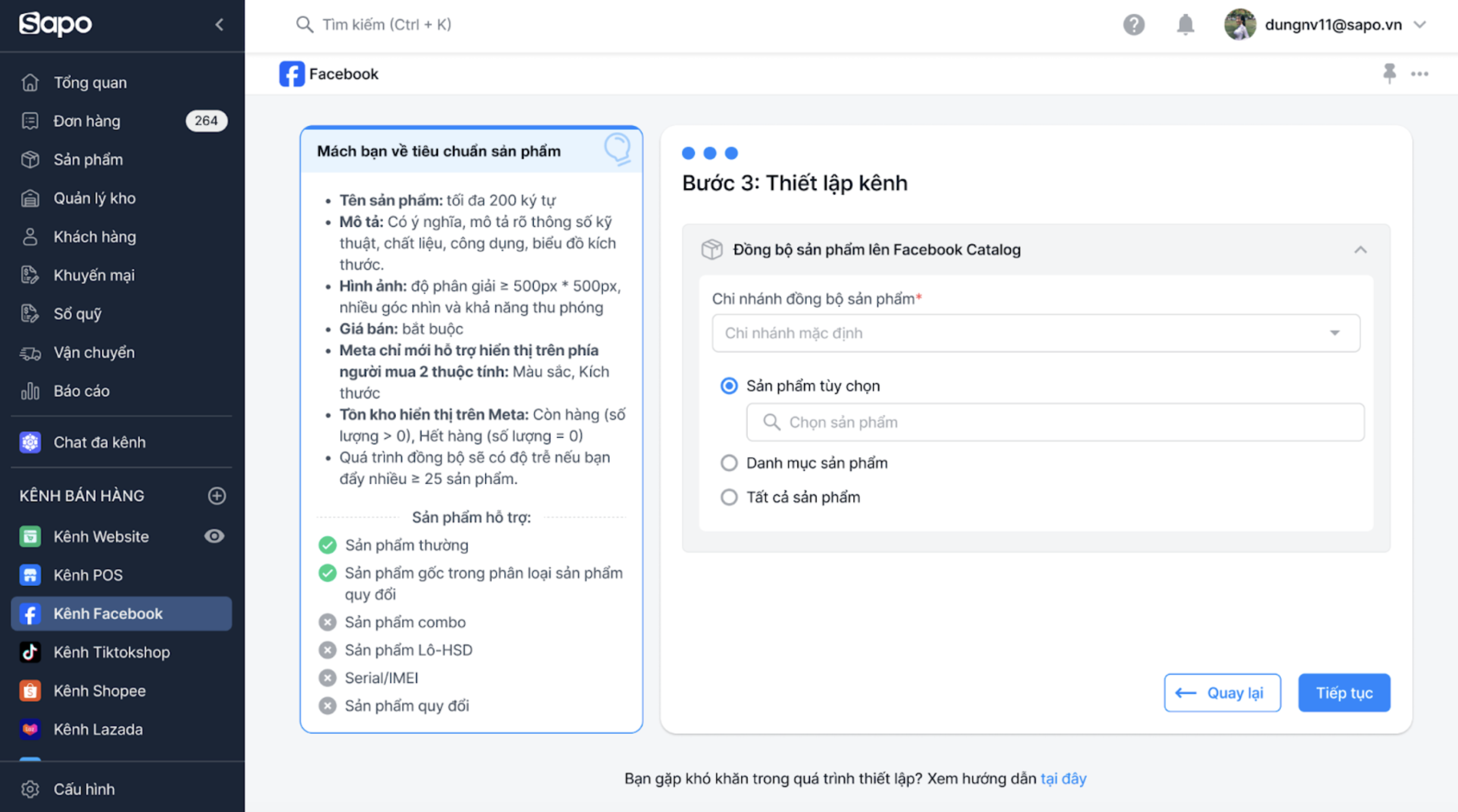The image size is (1458, 812).
Task: Open the Đơn hàng menu item
Action: point(87,121)
